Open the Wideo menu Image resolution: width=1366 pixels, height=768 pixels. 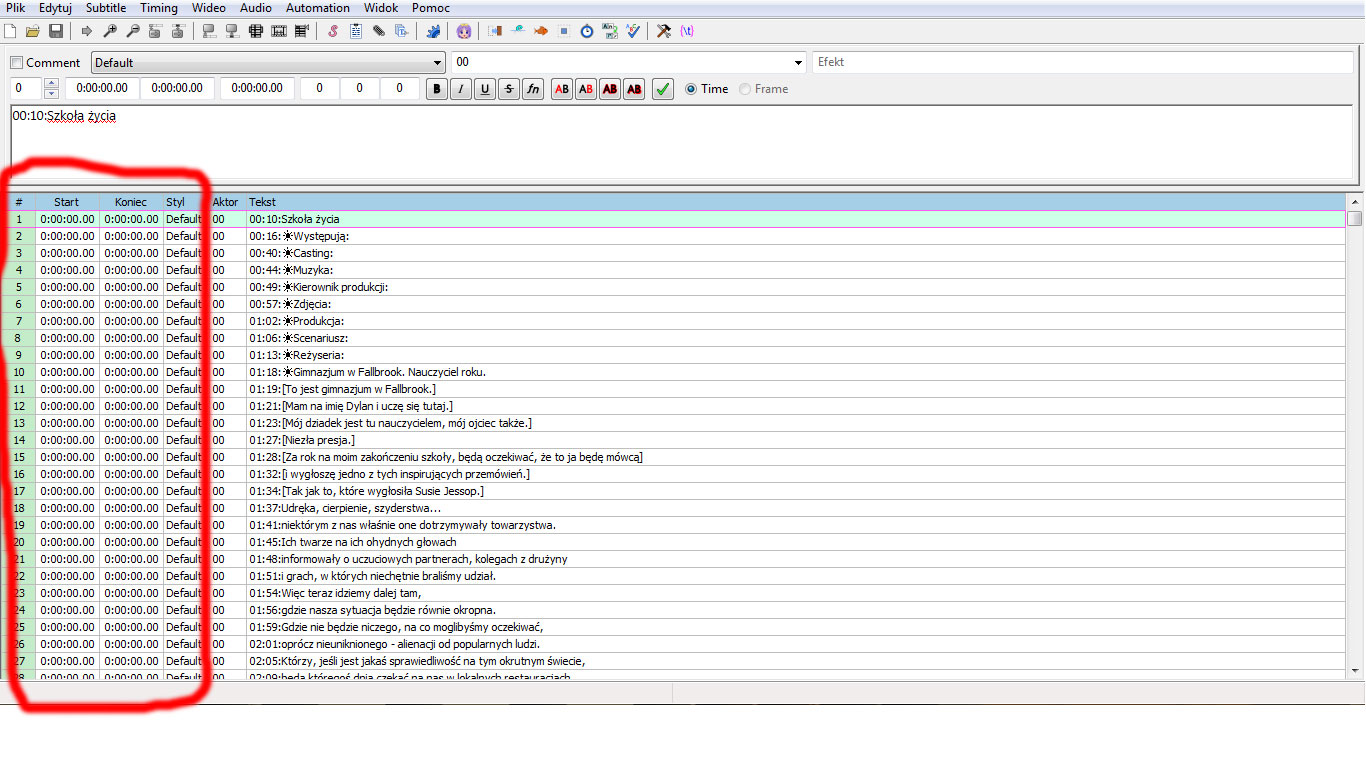[209, 8]
